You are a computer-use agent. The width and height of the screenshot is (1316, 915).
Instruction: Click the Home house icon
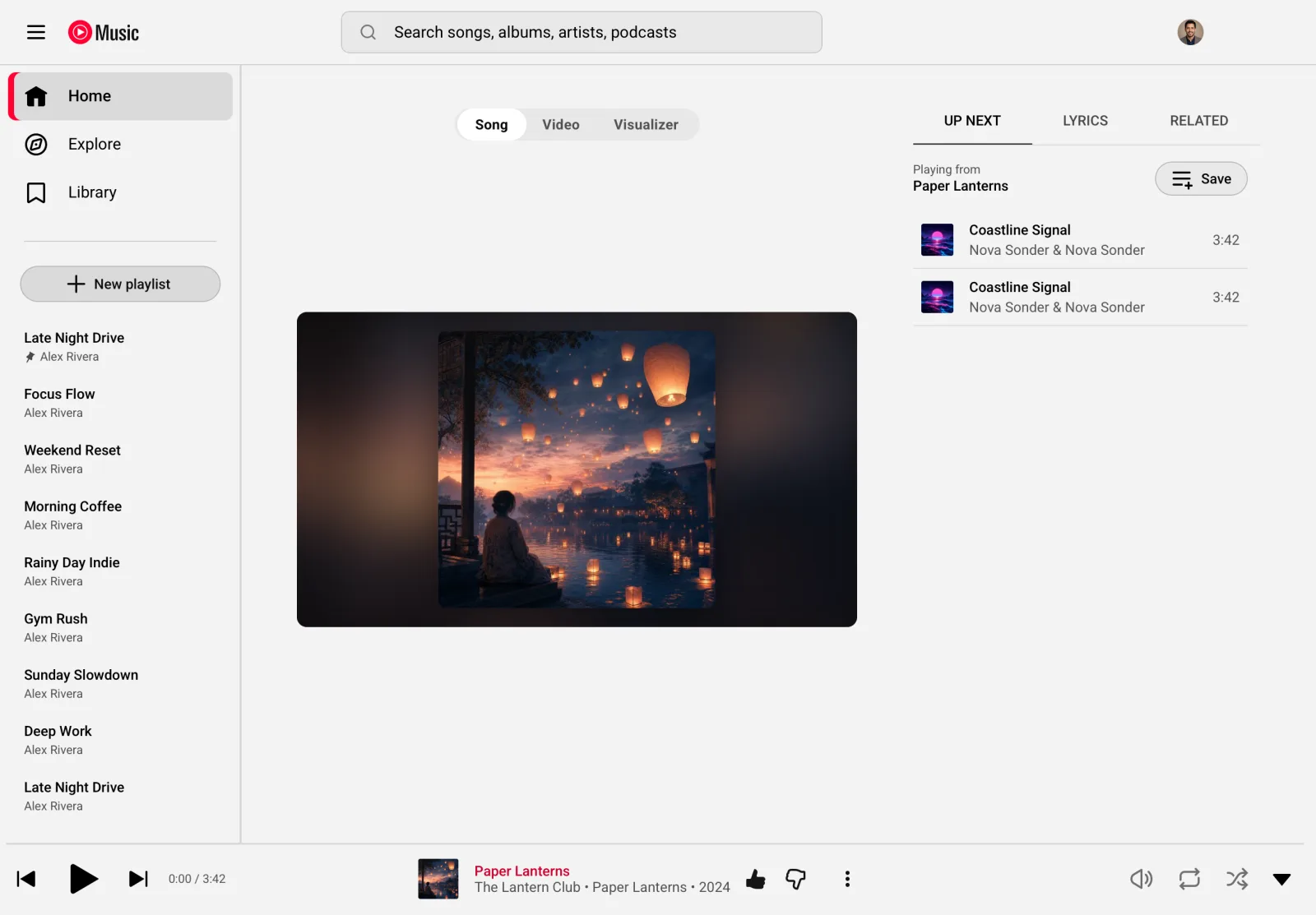(x=36, y=96)
